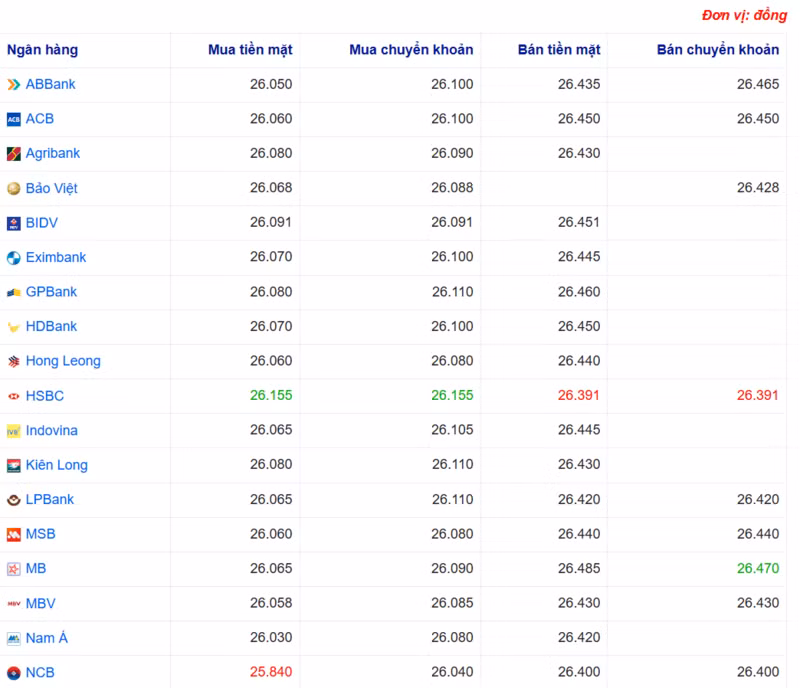This screenshot has width=800, height=688.
Task: Click the Eximbank globe logo icon
Action: click(x=14, y=257)
